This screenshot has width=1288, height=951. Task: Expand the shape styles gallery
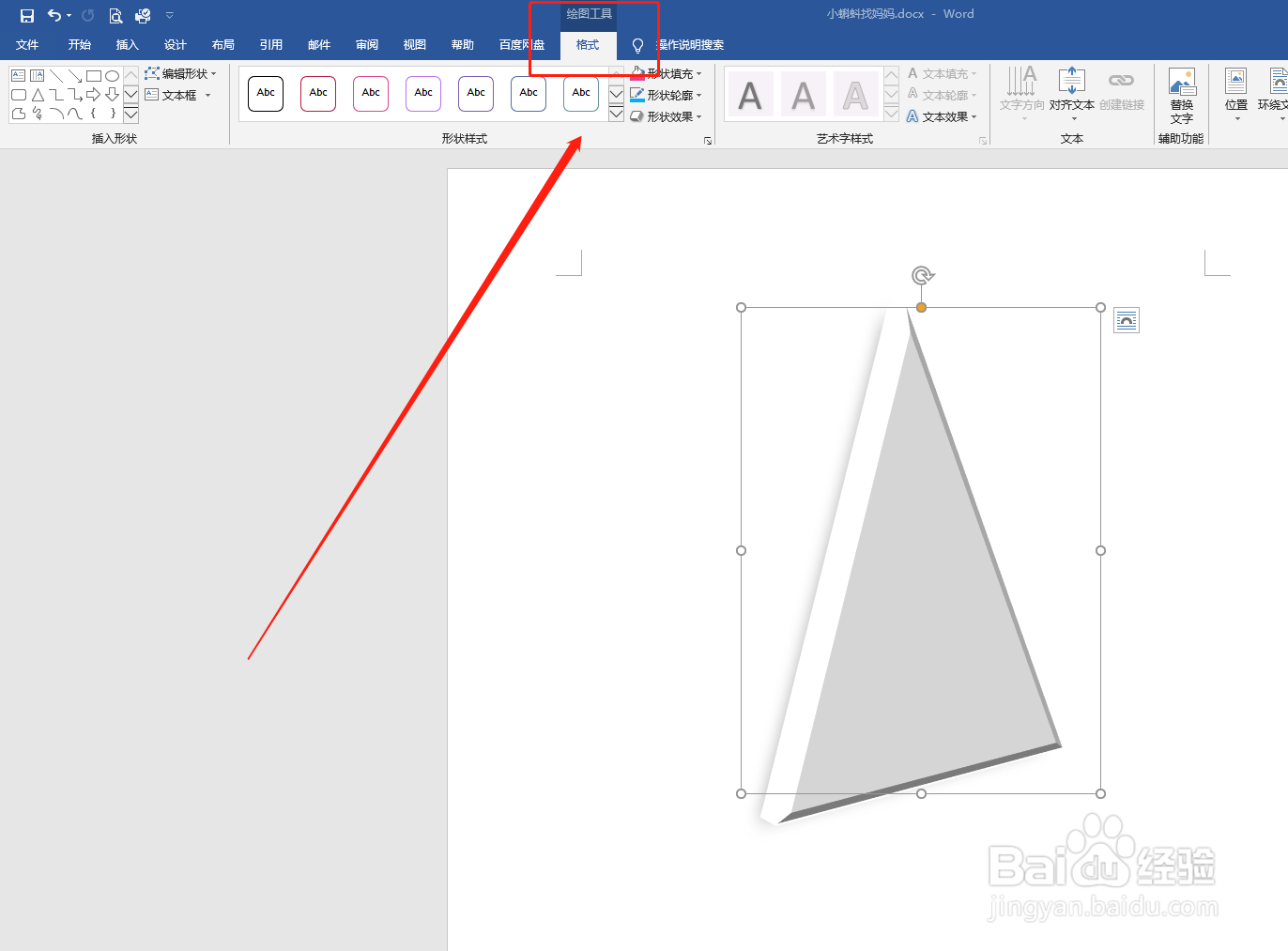[x=616, y=115]
